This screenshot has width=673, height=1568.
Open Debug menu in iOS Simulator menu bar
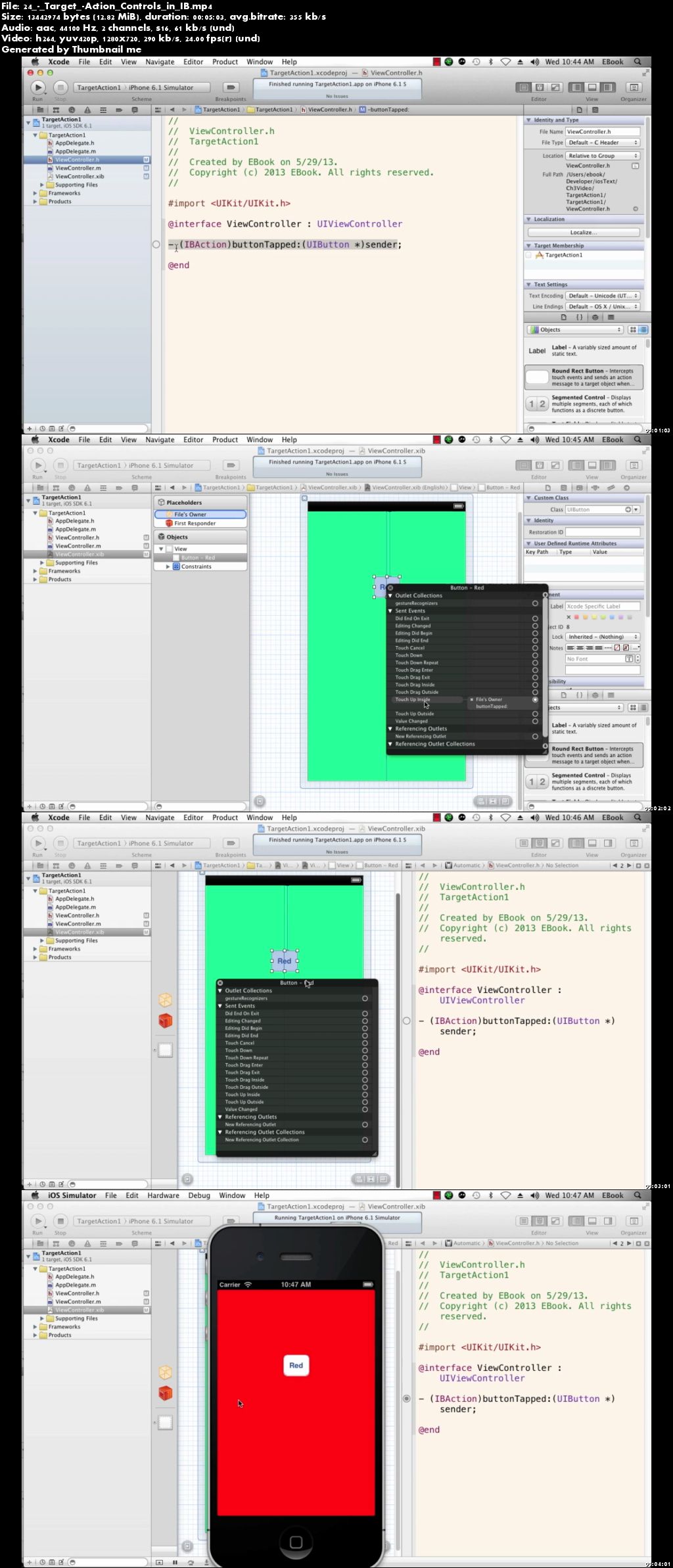click(199, 1195)
